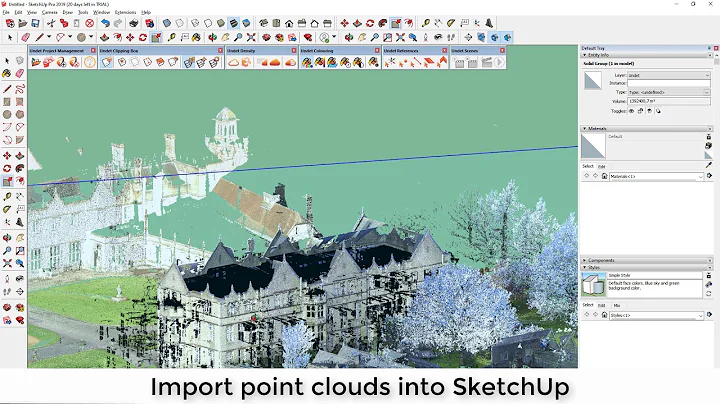
Task: Click the Materials details arrow button
Action: point(709,176)
